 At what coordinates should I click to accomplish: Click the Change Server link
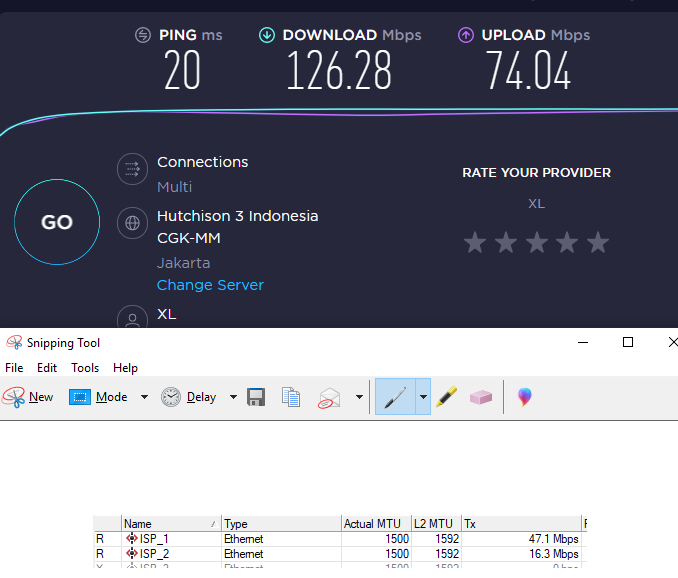(x=210, y=285)
